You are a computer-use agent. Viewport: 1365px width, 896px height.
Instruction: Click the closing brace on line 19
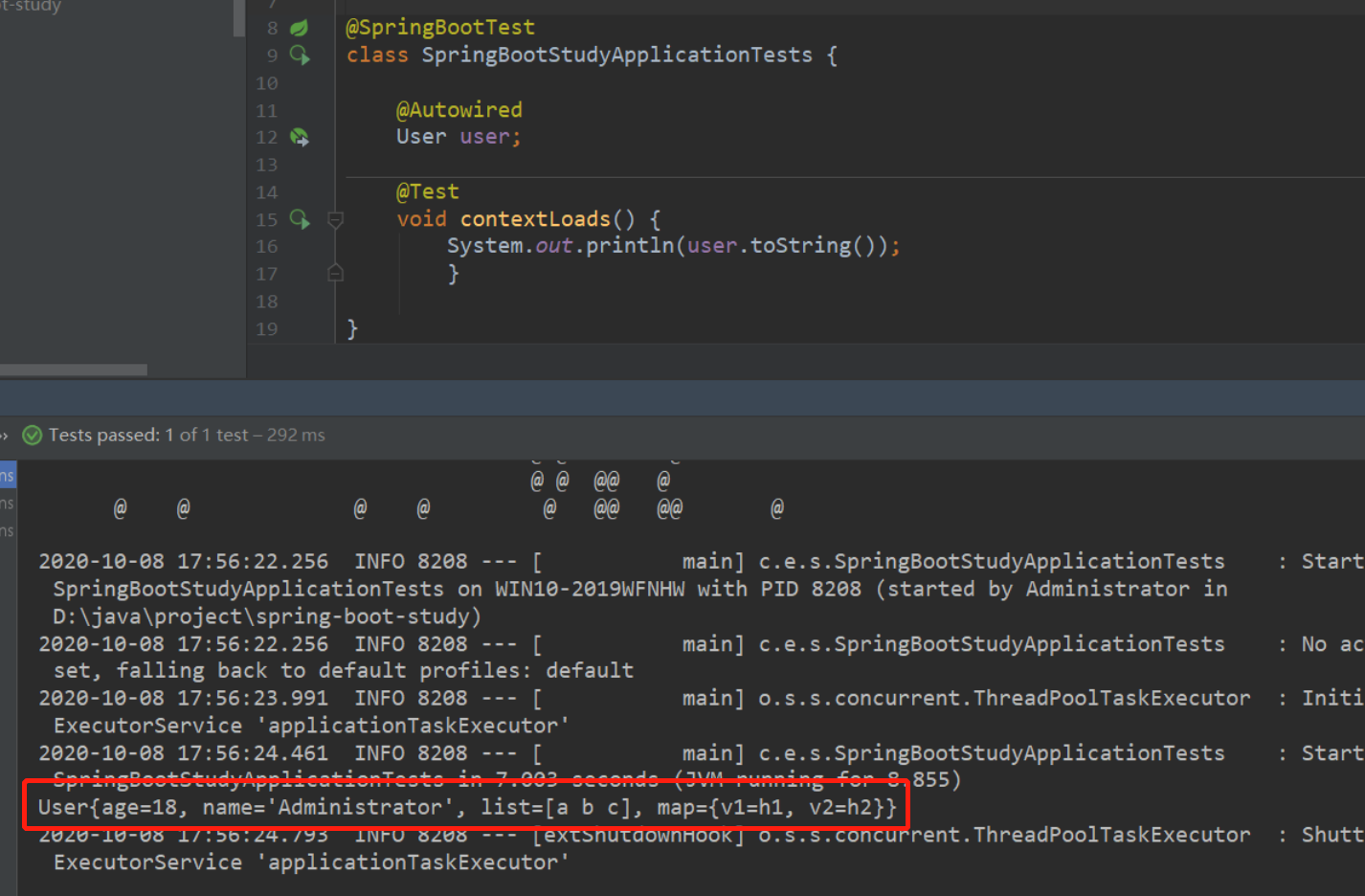point(352,329)
